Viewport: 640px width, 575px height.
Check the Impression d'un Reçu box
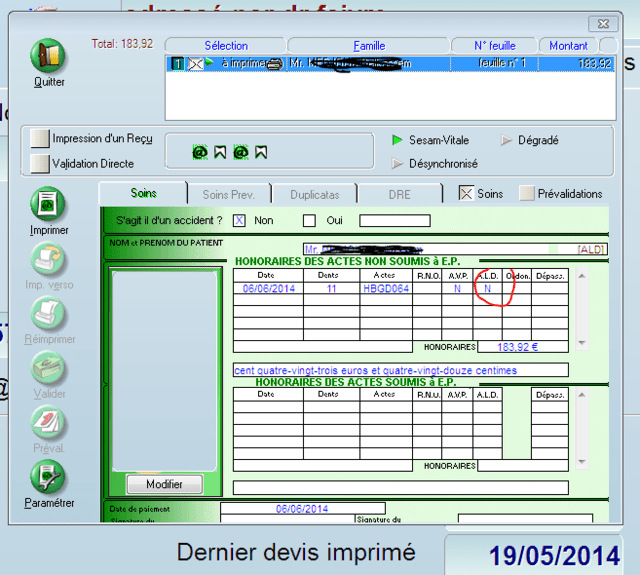(x=40, y=139)
